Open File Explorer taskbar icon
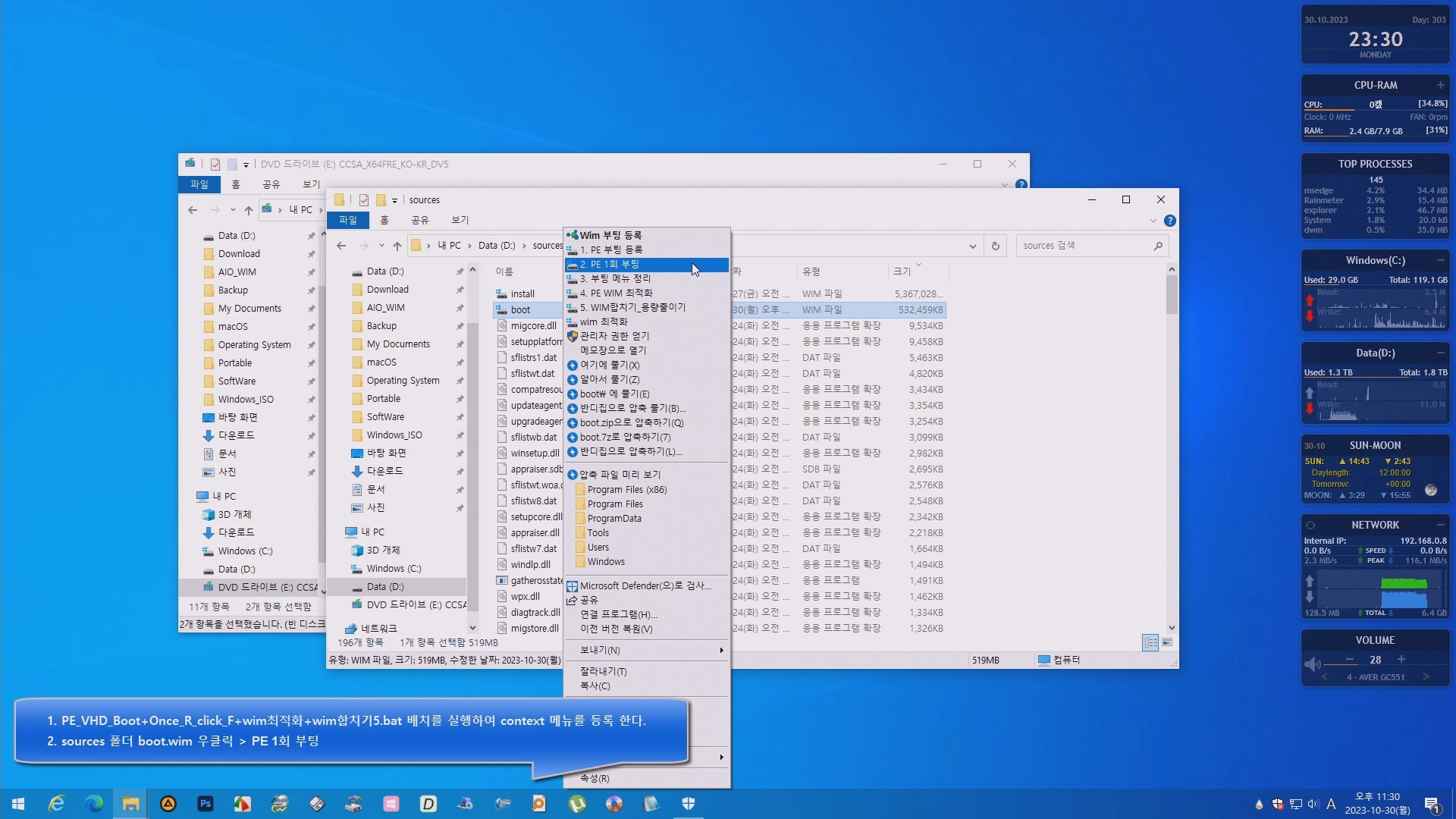1456x819 pixels. pos(130,804)
